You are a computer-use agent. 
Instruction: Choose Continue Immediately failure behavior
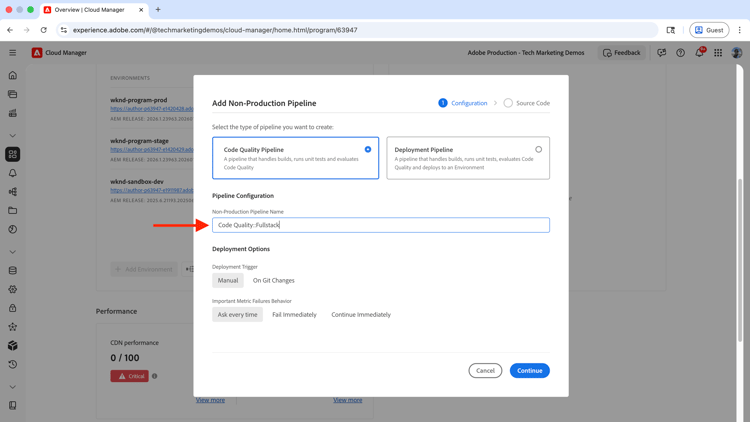pos(361,314)
